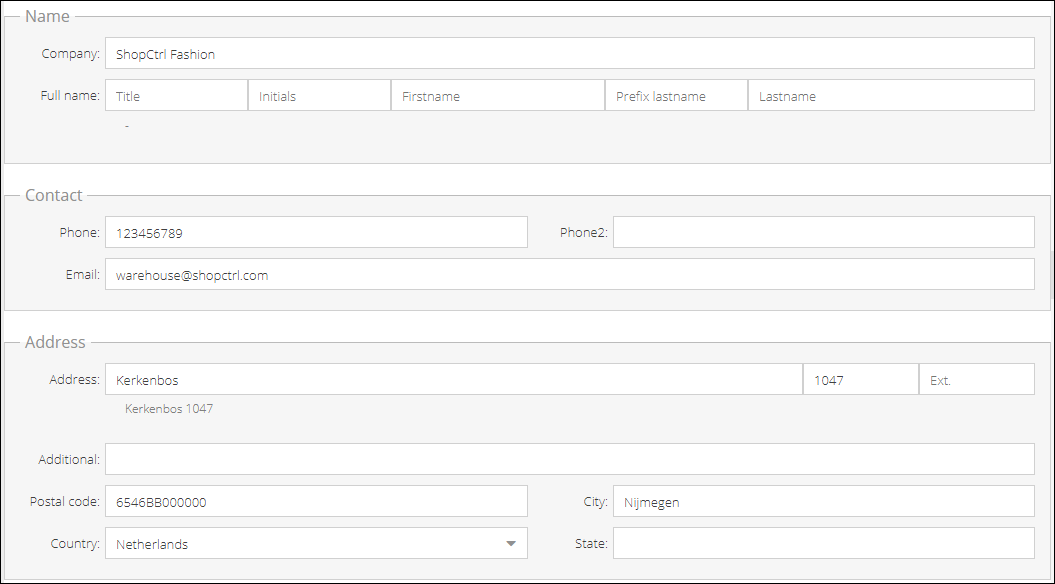Click the Prefix lastname field
The height and width of the screenshot is (584, 1055).
tap(676, 95)
